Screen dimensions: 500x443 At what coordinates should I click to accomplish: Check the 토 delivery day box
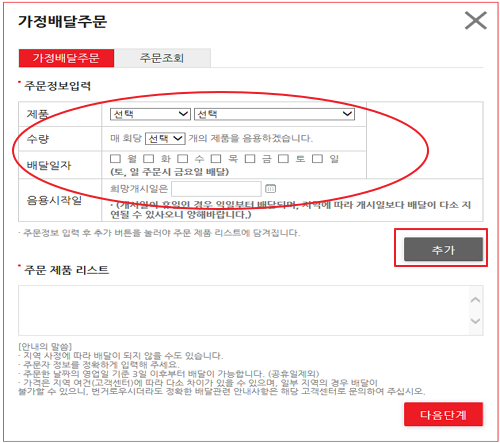(x=283, y=159)
